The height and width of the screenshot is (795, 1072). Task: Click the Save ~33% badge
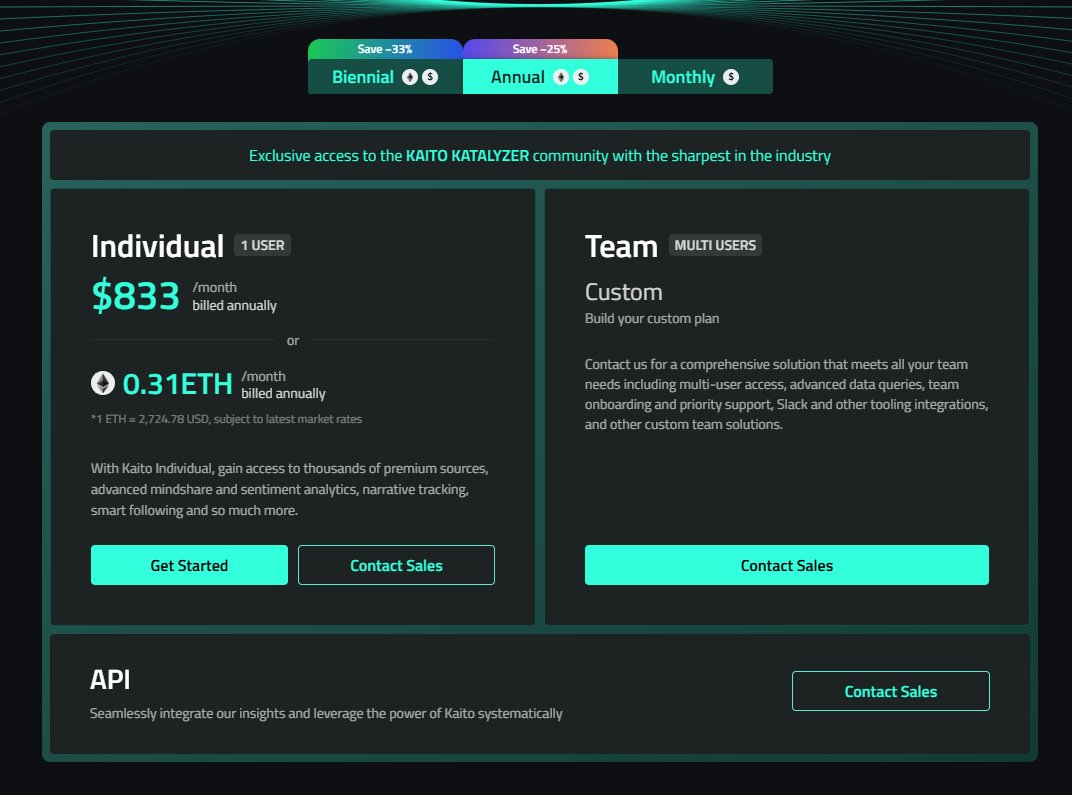(x=385, y=49)
